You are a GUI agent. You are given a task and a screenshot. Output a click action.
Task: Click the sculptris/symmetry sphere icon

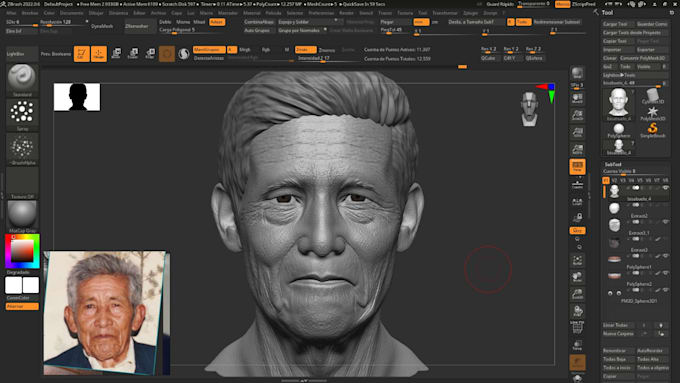pos(184,54)
